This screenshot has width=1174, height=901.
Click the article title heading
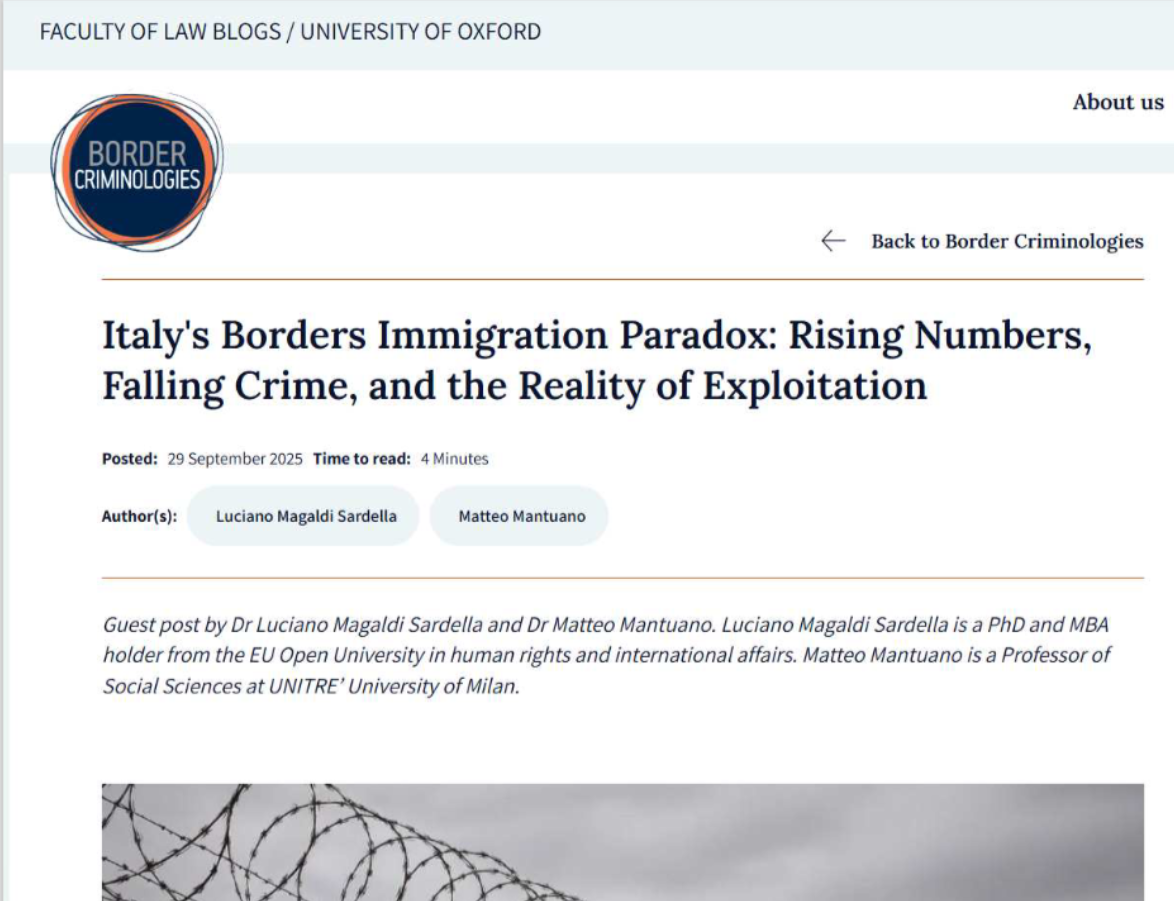click(597, 360)
